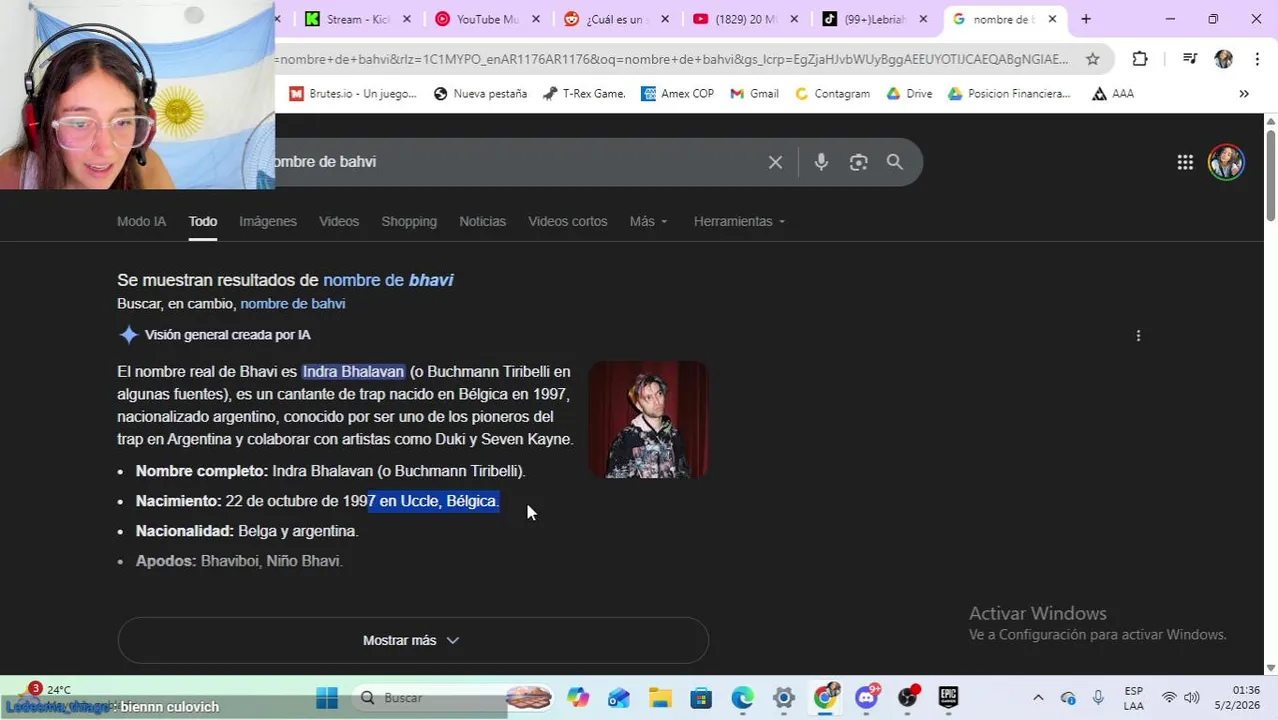Open Epic Games Launcher from the taskbar
The image size is (1278, 720).
click(948, 698)
